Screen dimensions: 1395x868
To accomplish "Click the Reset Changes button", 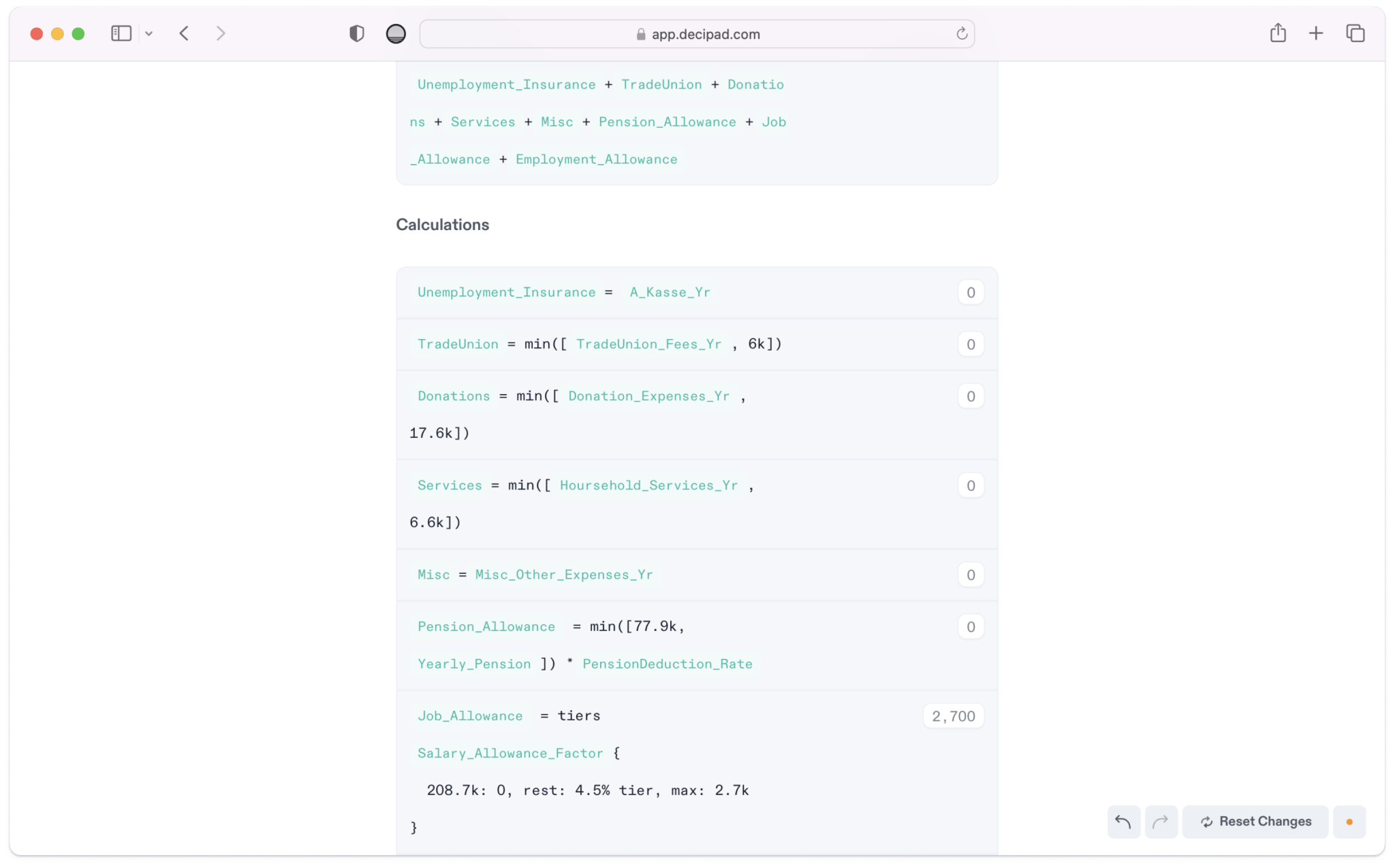I will [1255, 822].
